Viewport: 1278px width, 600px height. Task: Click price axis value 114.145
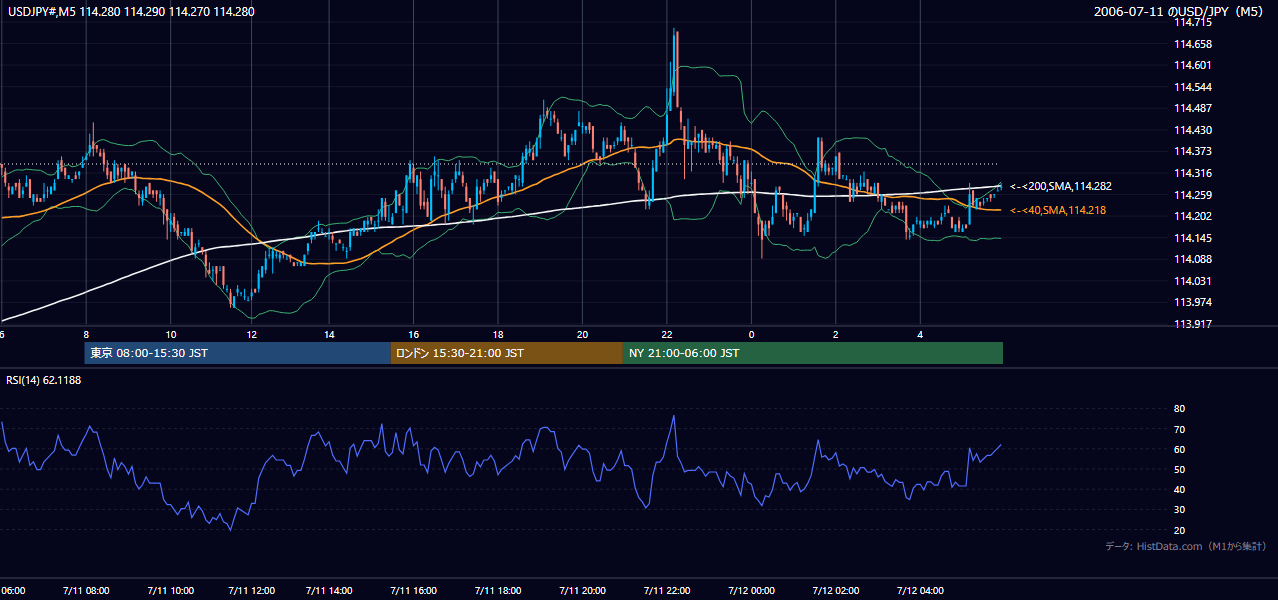pos(1192,238)
